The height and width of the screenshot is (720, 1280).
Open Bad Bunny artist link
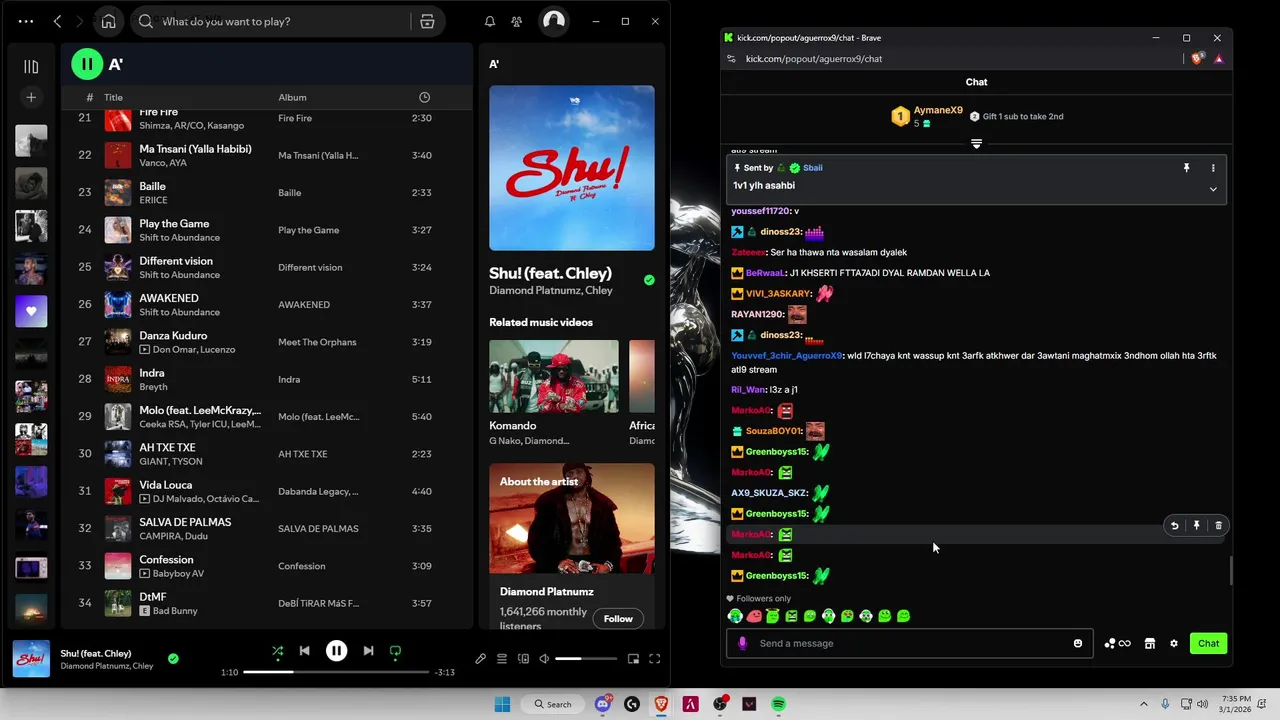pyautogui.click(x=175, y=611)
